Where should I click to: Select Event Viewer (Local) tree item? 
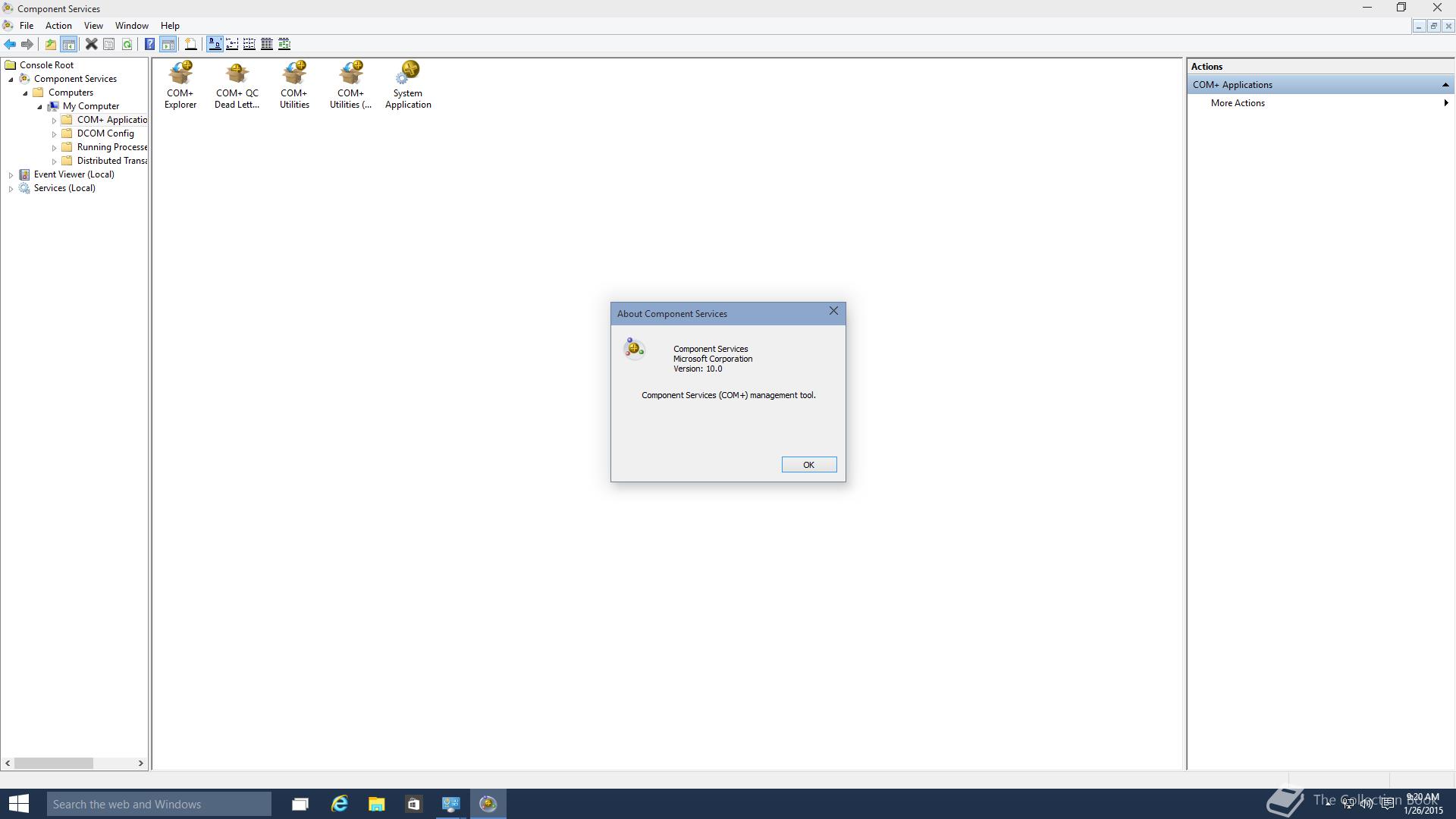point(74,174)
